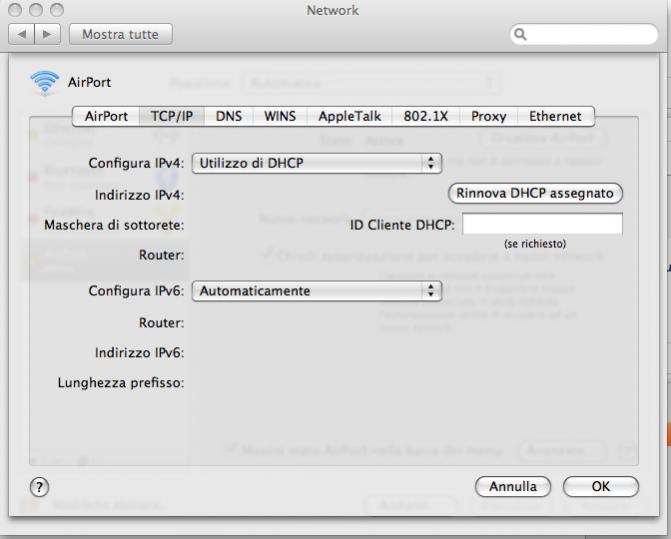Open the Configura IPv4 dropdown
The image size is (671, 539).
click(317, 163)
